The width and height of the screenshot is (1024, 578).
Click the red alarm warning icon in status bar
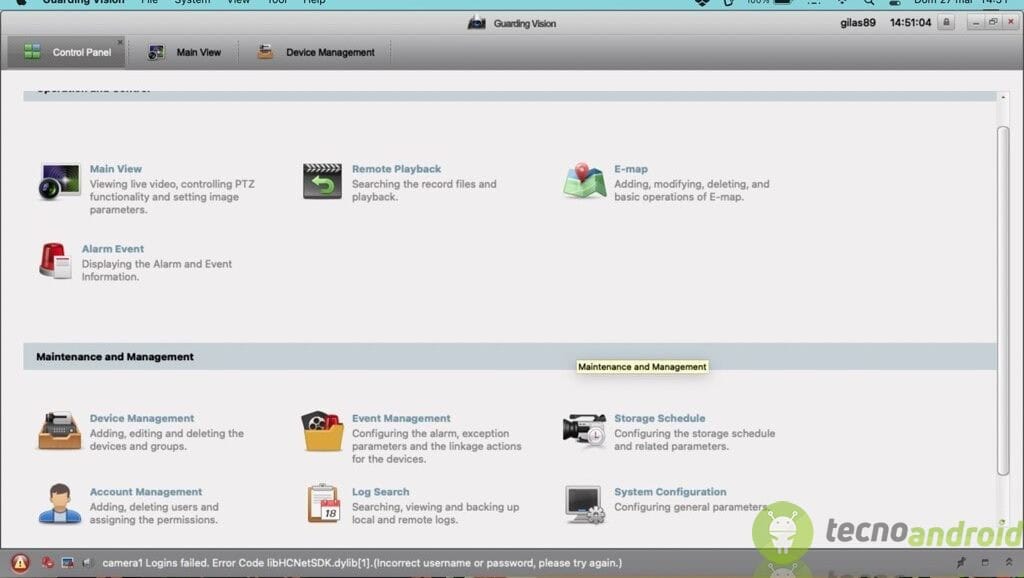[x=20, y=562]
